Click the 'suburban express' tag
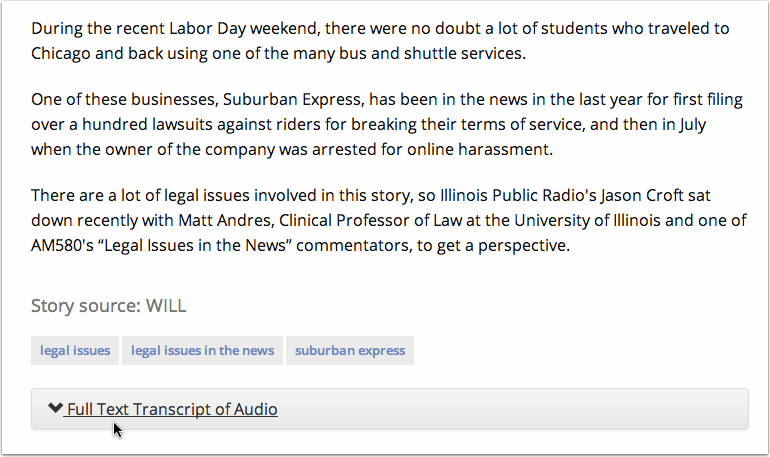Viewport: 770px width, 457px height. tap(350, 350)
